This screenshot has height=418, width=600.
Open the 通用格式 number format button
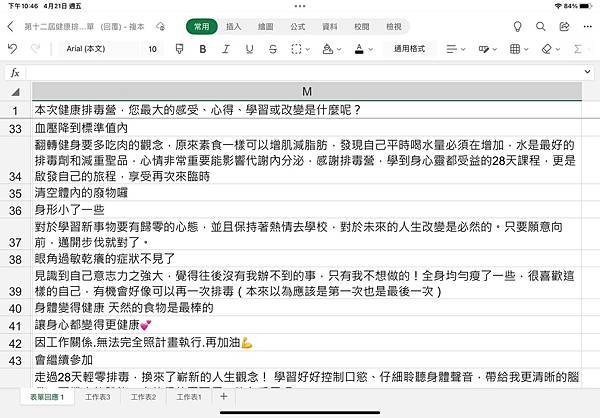click(409, 49)
